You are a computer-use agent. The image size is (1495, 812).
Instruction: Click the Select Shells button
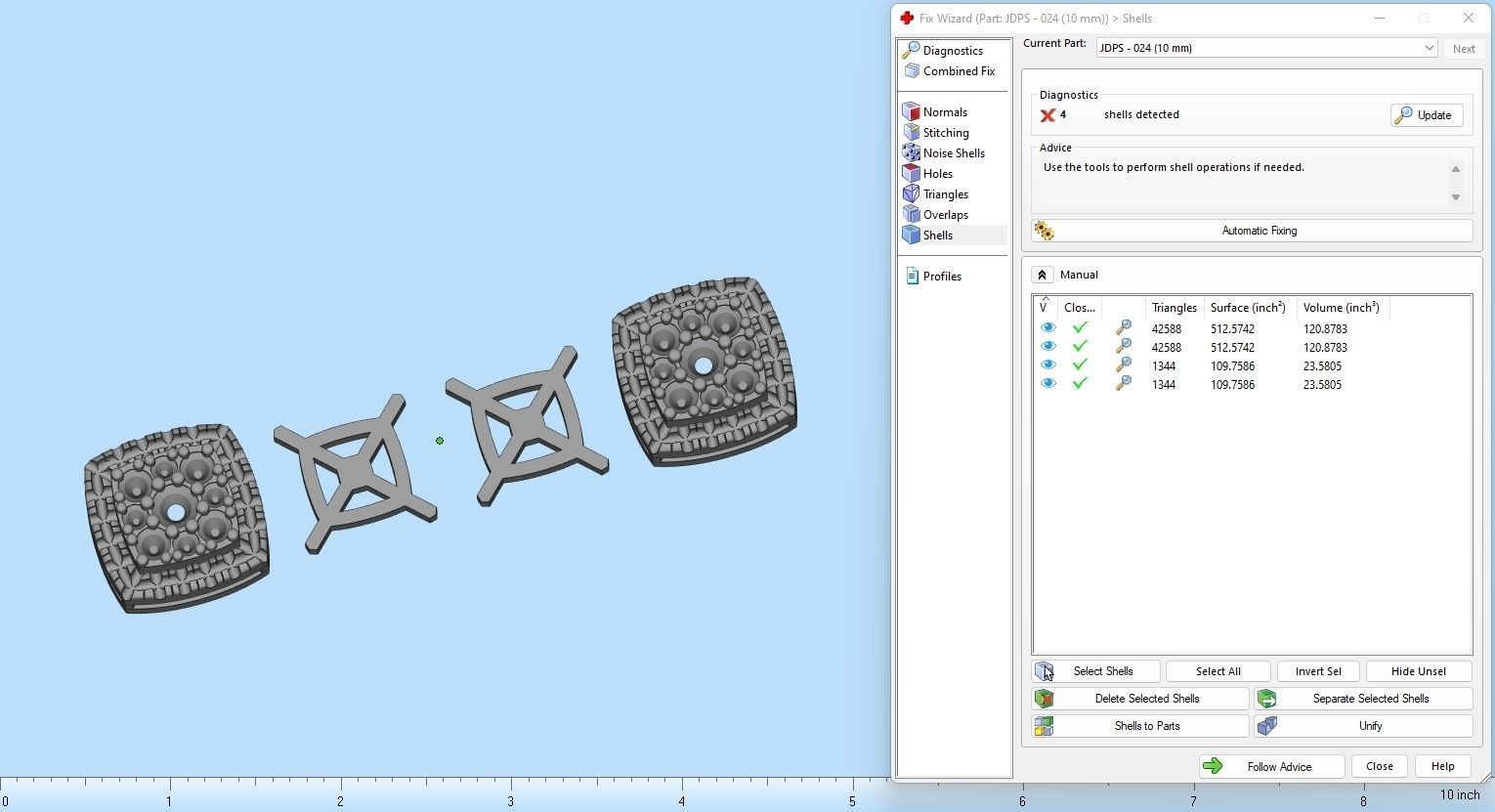tap(1095, 671)
